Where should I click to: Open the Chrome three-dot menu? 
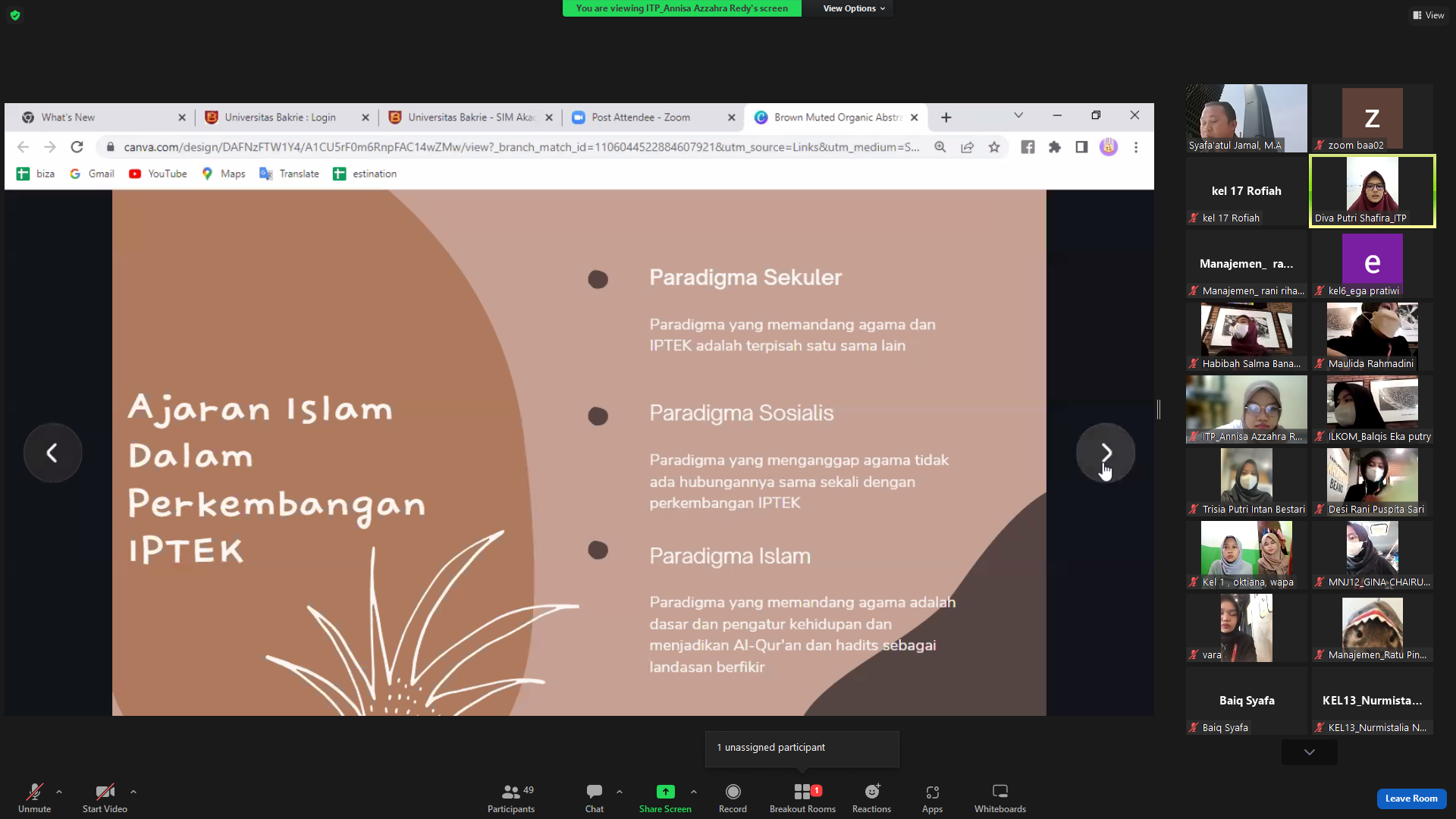1136,147
